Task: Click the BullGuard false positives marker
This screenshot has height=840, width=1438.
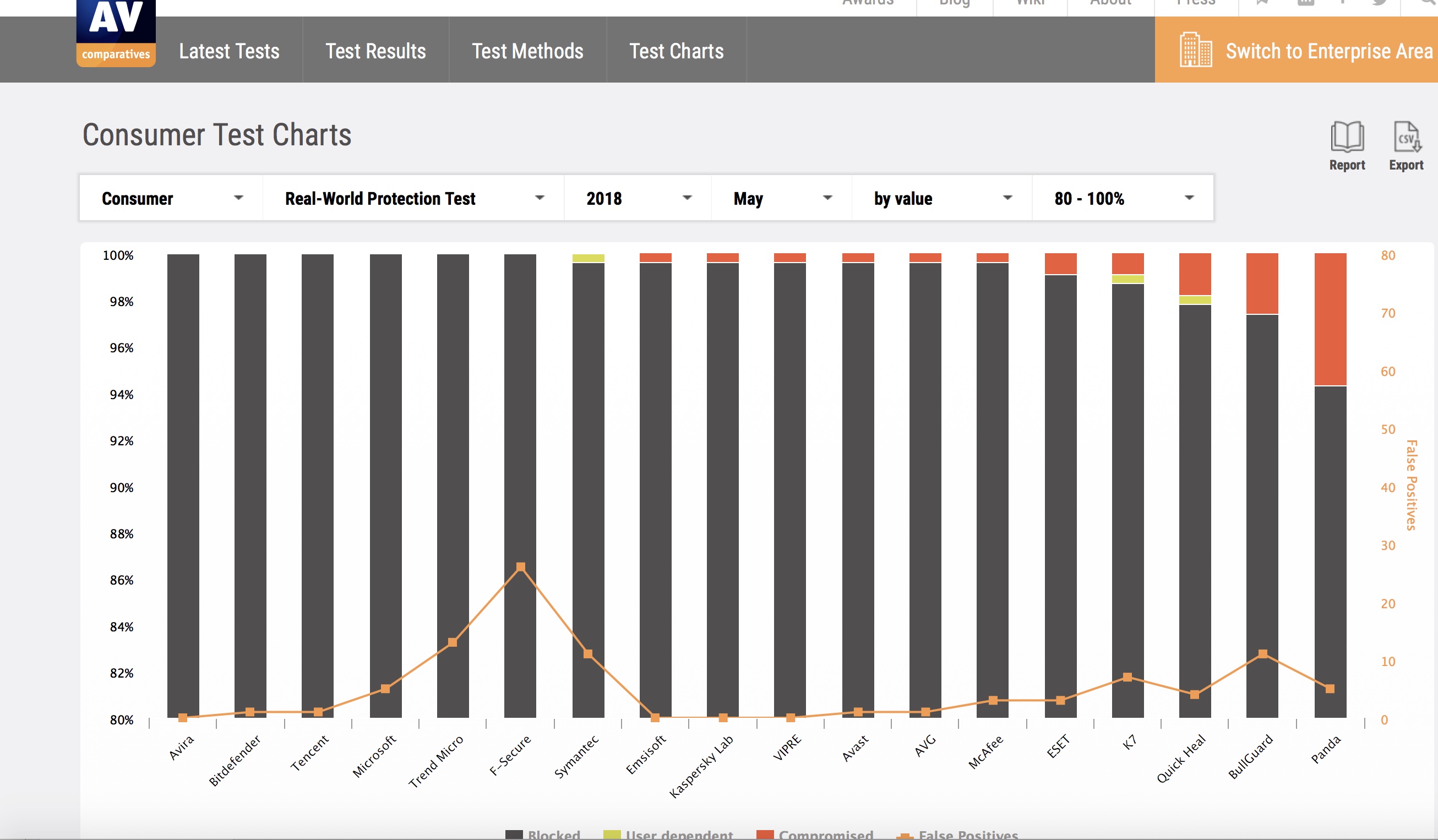Action: [1262, 654]
